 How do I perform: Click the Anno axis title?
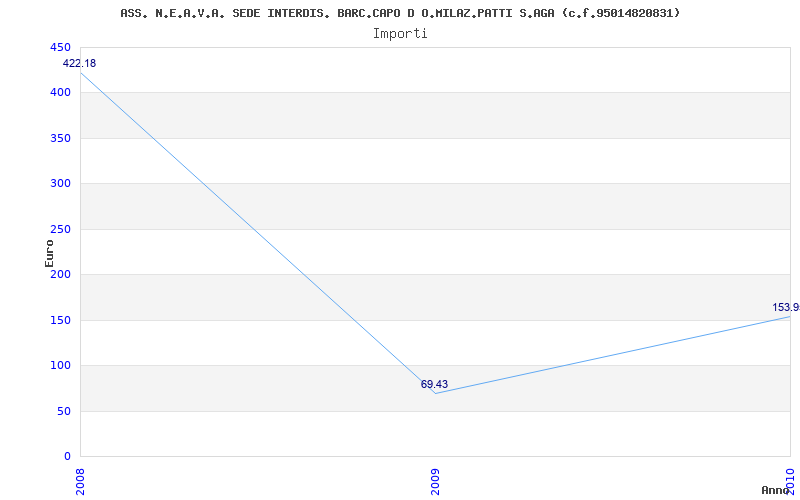click(x=776, y=490)
